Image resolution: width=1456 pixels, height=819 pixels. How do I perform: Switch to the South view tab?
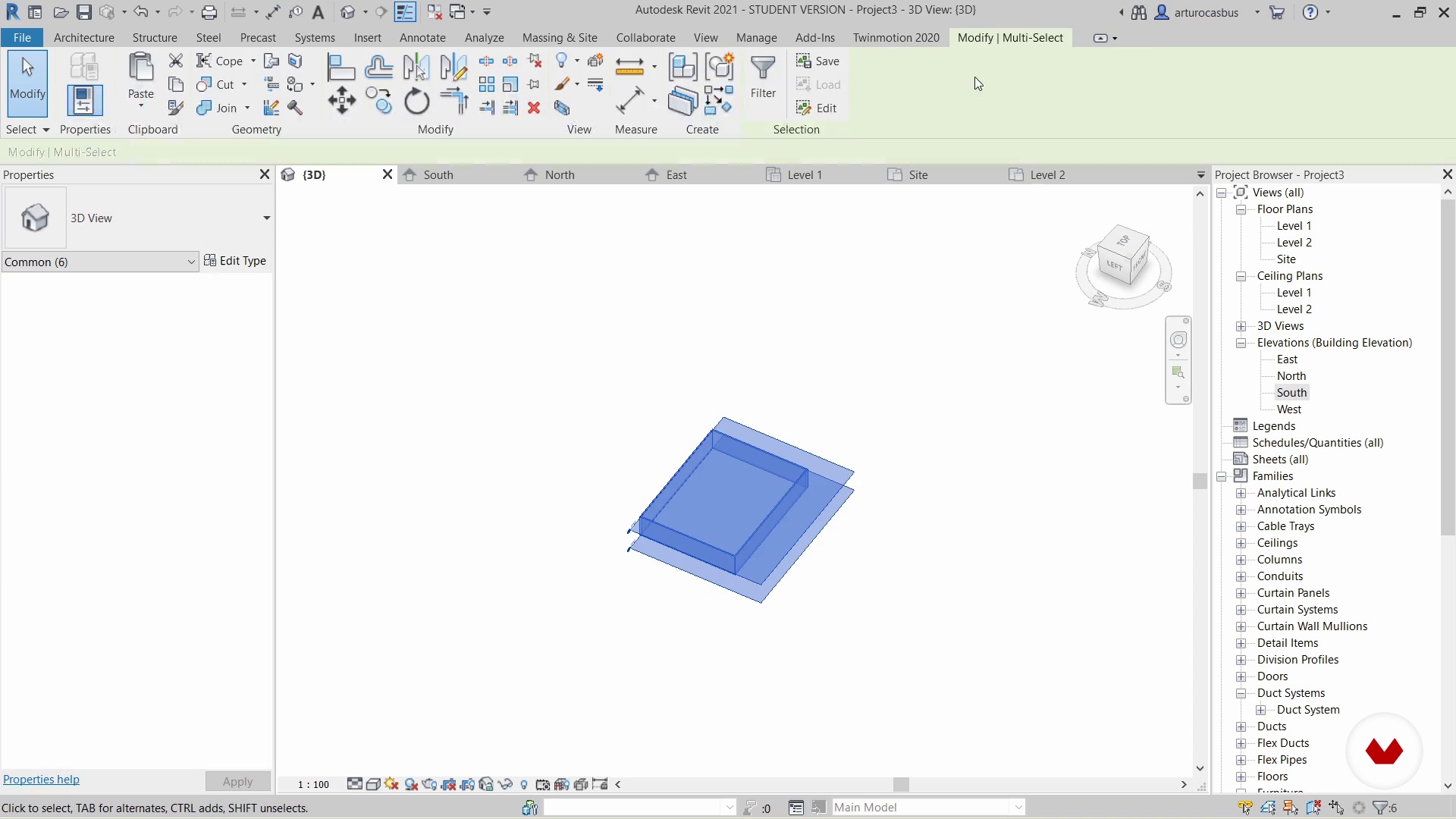[438, 175]
